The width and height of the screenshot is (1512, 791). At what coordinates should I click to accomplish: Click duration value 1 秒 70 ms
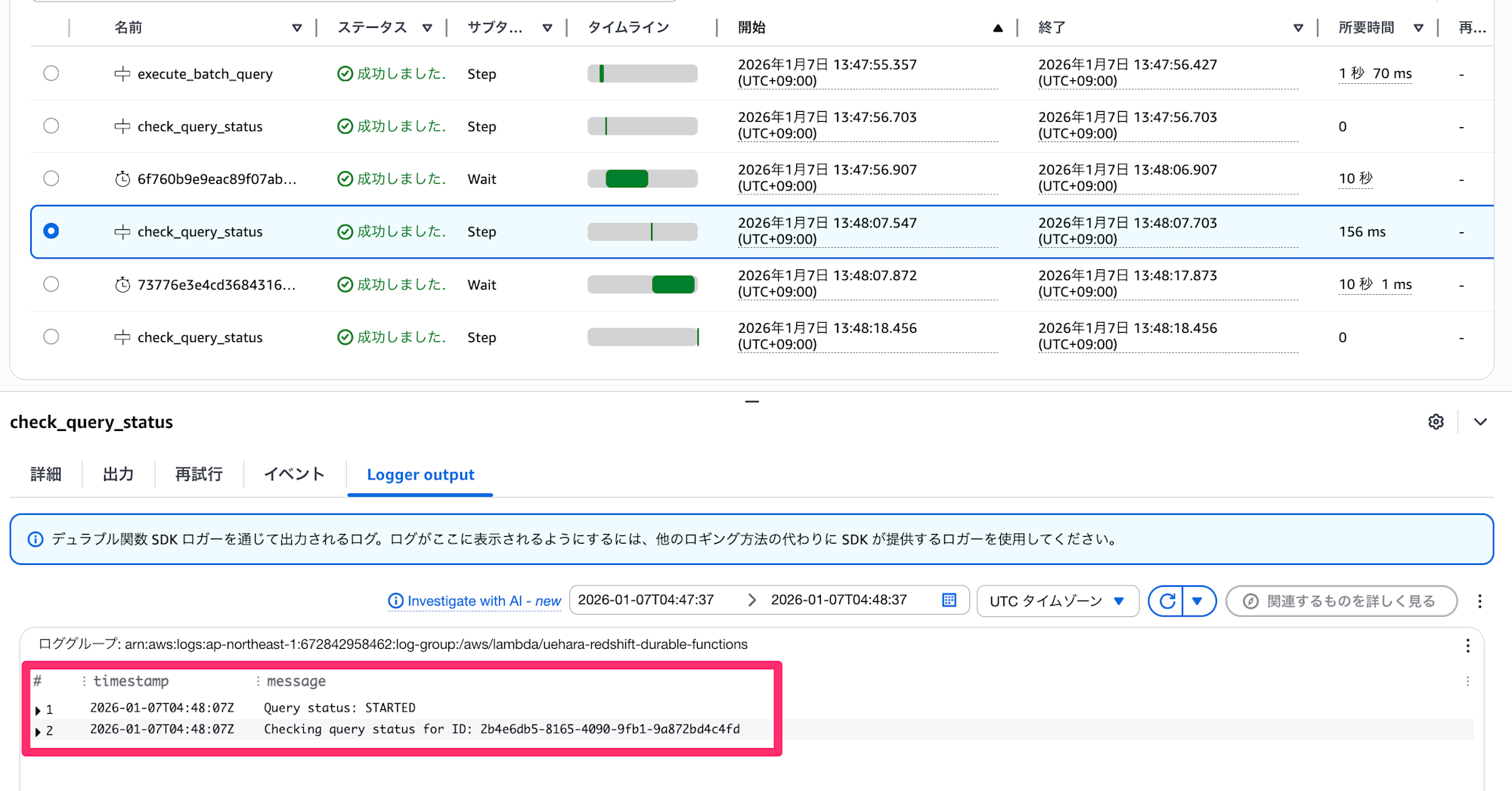pos(1375,73)
